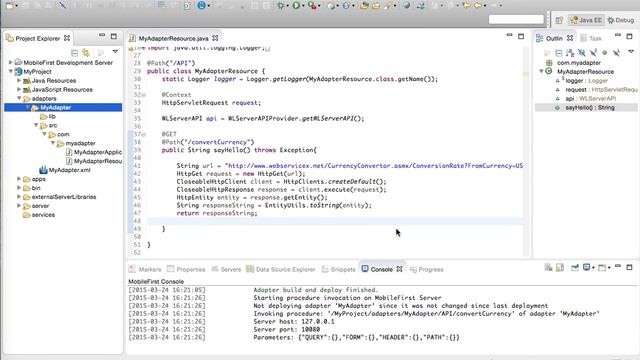The height and width of the screenshot is (360, 640).
Task: Click the Quick Access search field
Action: point(516,19)
